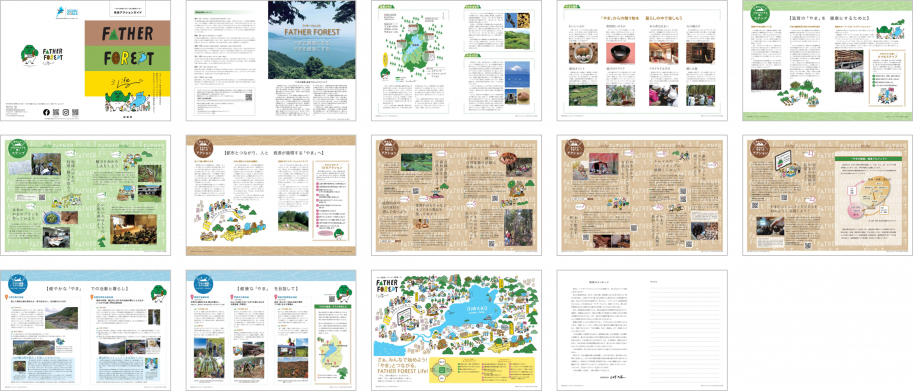Open the light-blue header spread with two orange pins
This screenshot has width=913, height=391.
(86, 330)
